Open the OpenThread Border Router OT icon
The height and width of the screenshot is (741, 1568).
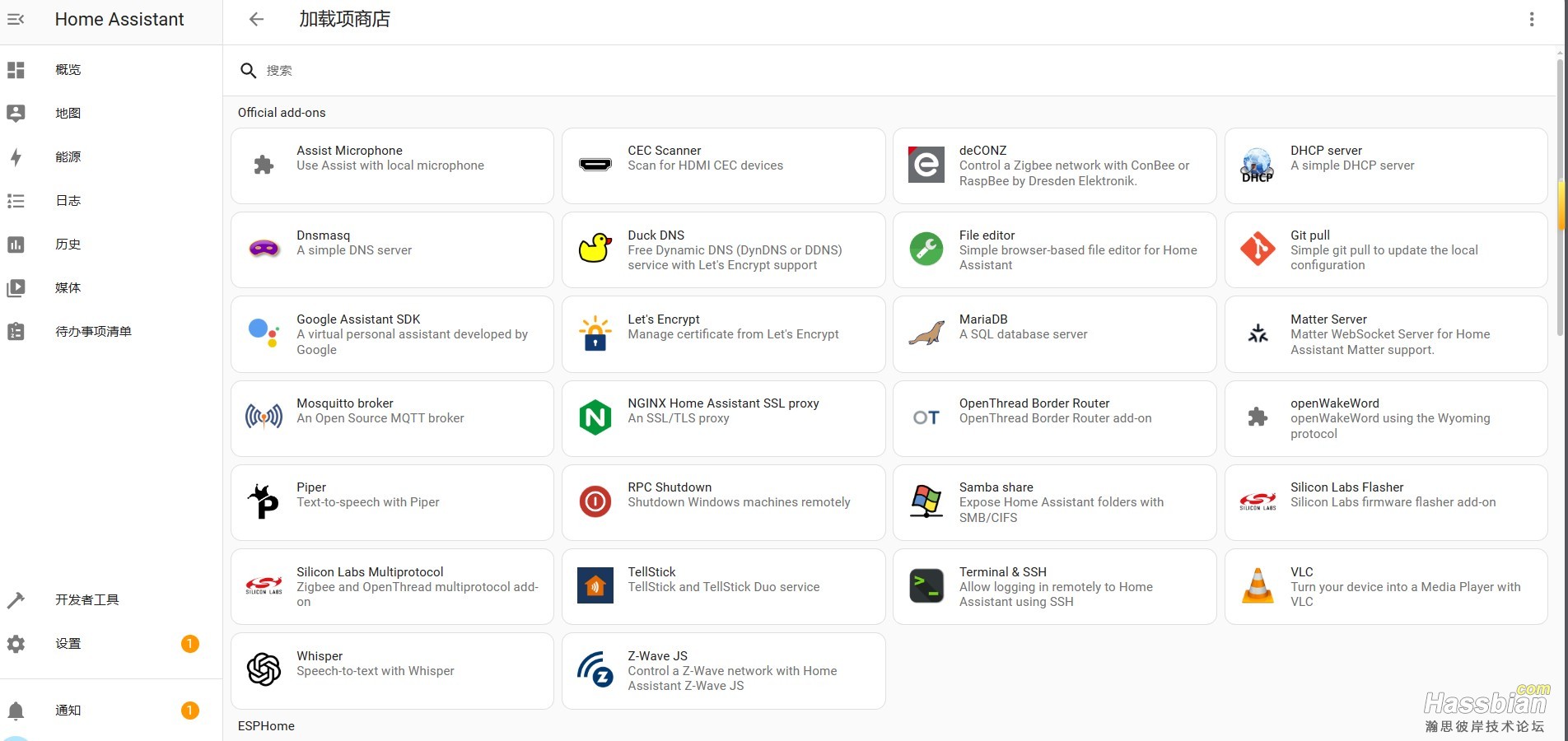[x=926, y=417]
